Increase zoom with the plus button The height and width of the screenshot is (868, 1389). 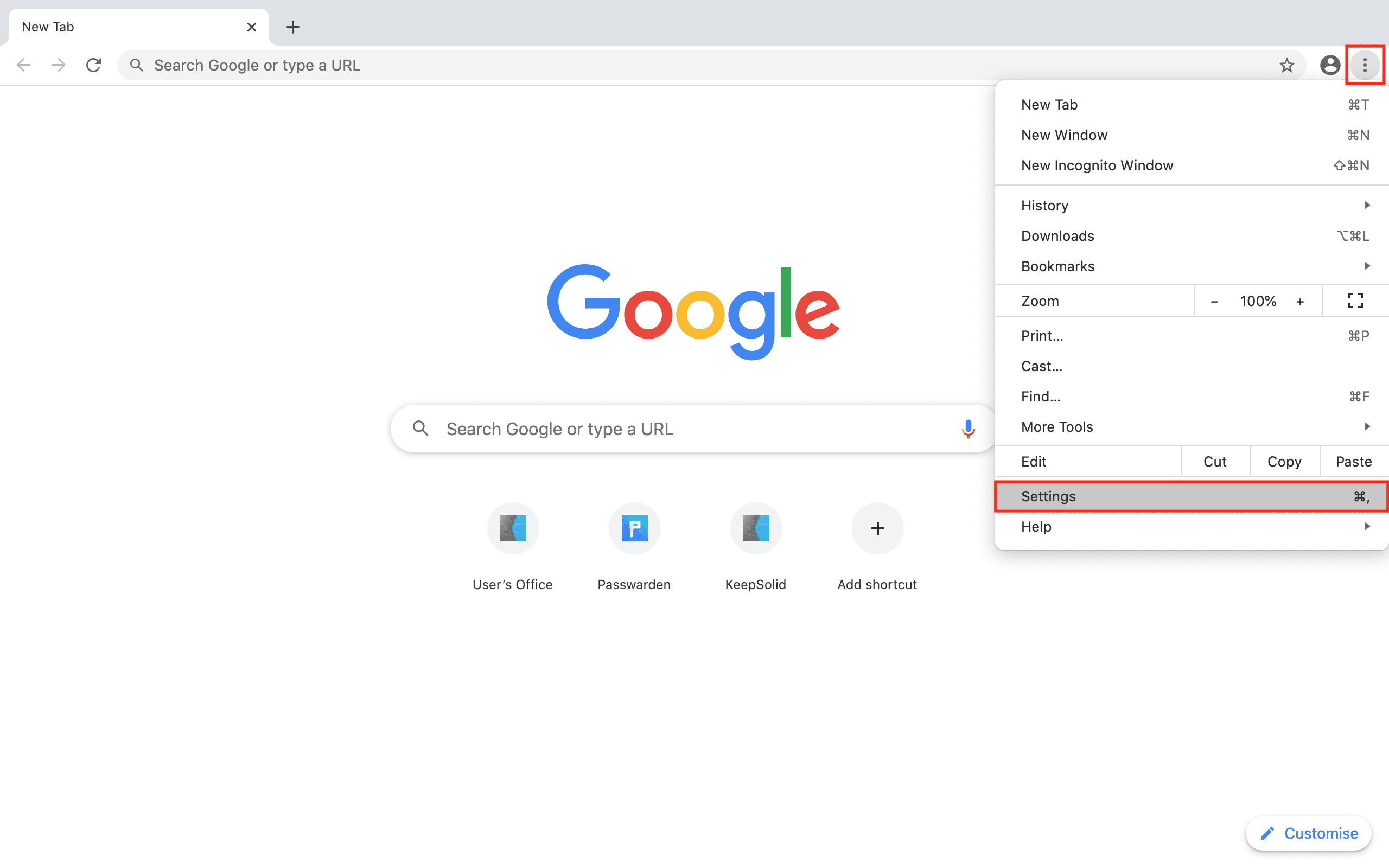(1300, 302)
